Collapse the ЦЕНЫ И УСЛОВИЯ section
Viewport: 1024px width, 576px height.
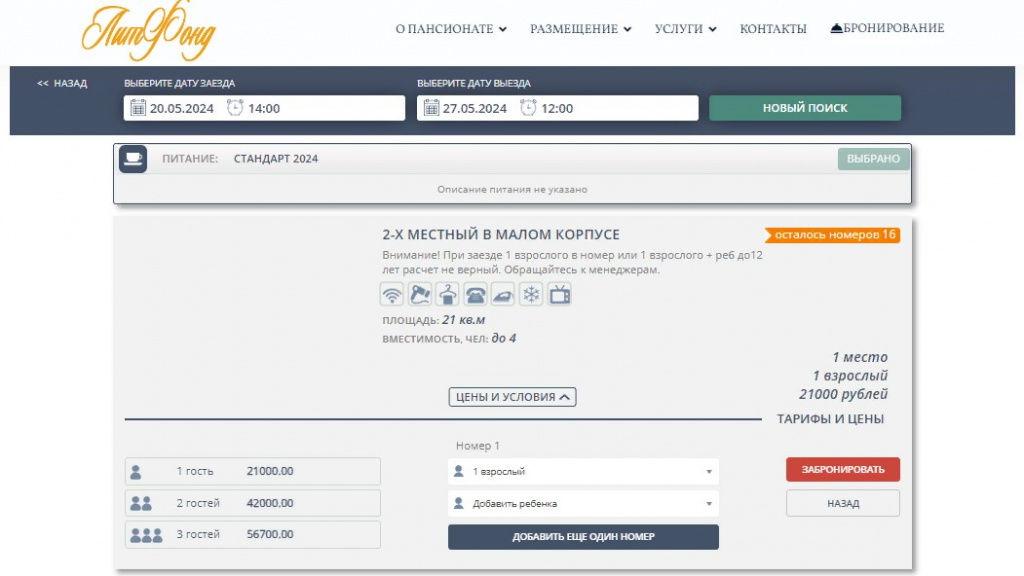(x=512, y=397)
